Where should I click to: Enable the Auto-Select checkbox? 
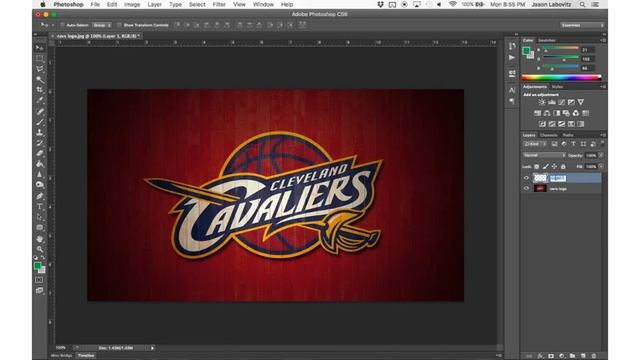(x=62, y=25)
